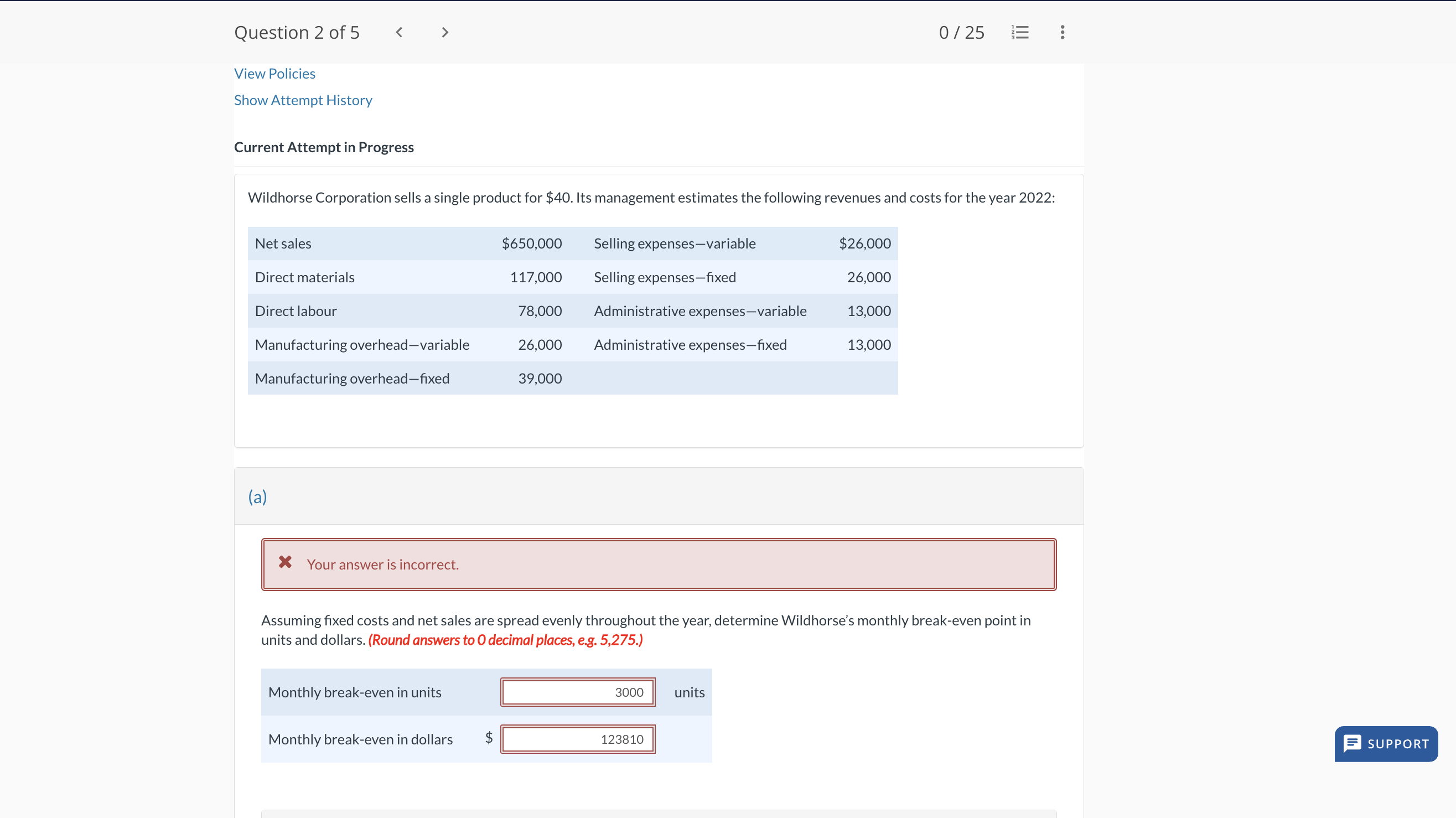Select Manufacturing overhead—variable 26,000 value
The image size is (1456, 818).
coord(540,345)
